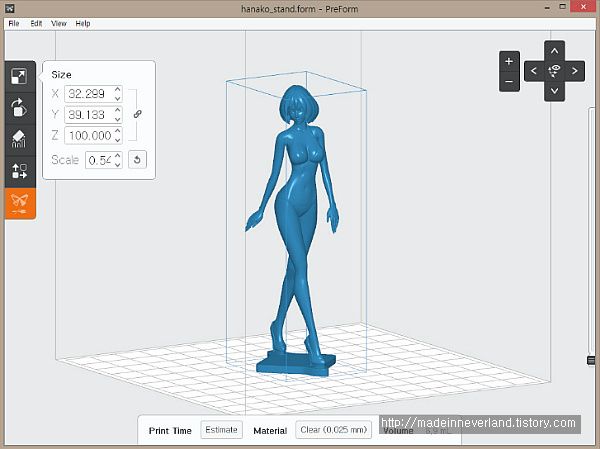Toggle the proportional lock chain link

click(137, 114)
